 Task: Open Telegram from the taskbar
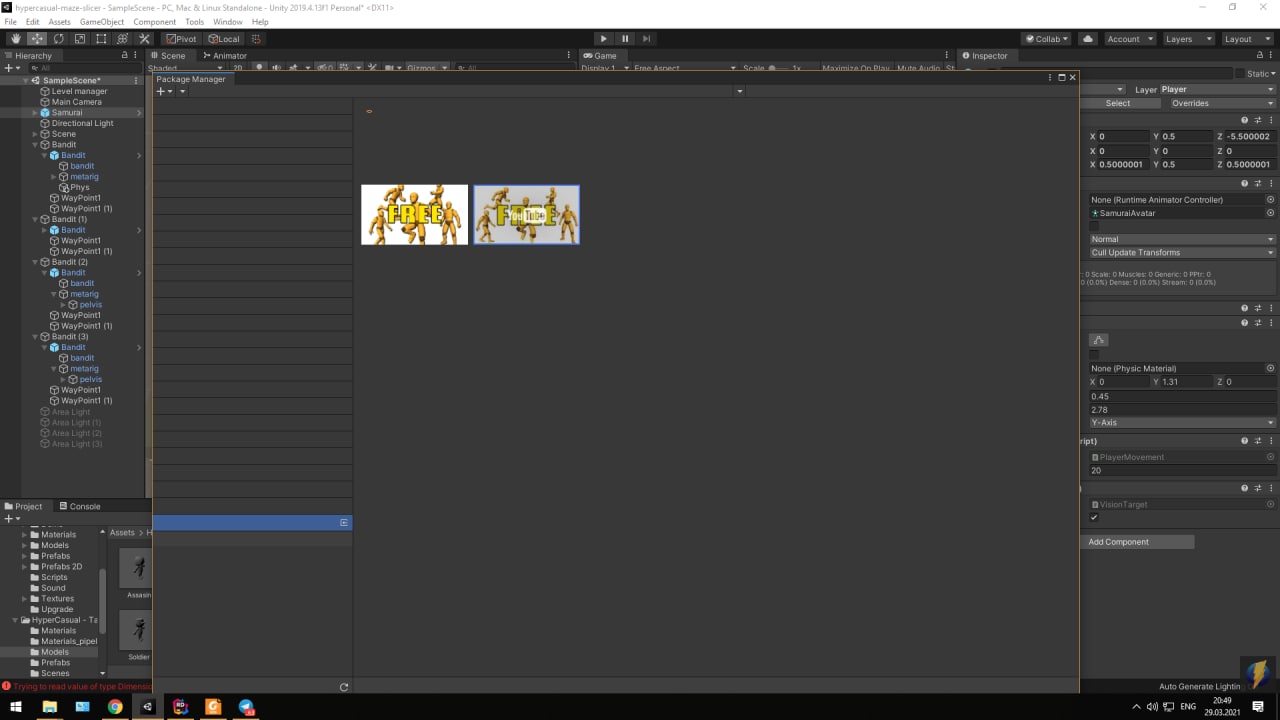click(246, 707)
